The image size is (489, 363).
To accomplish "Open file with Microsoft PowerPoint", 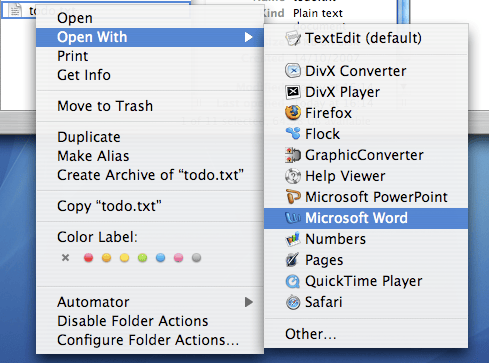I will pyautogui.click(x=366, y=197).
